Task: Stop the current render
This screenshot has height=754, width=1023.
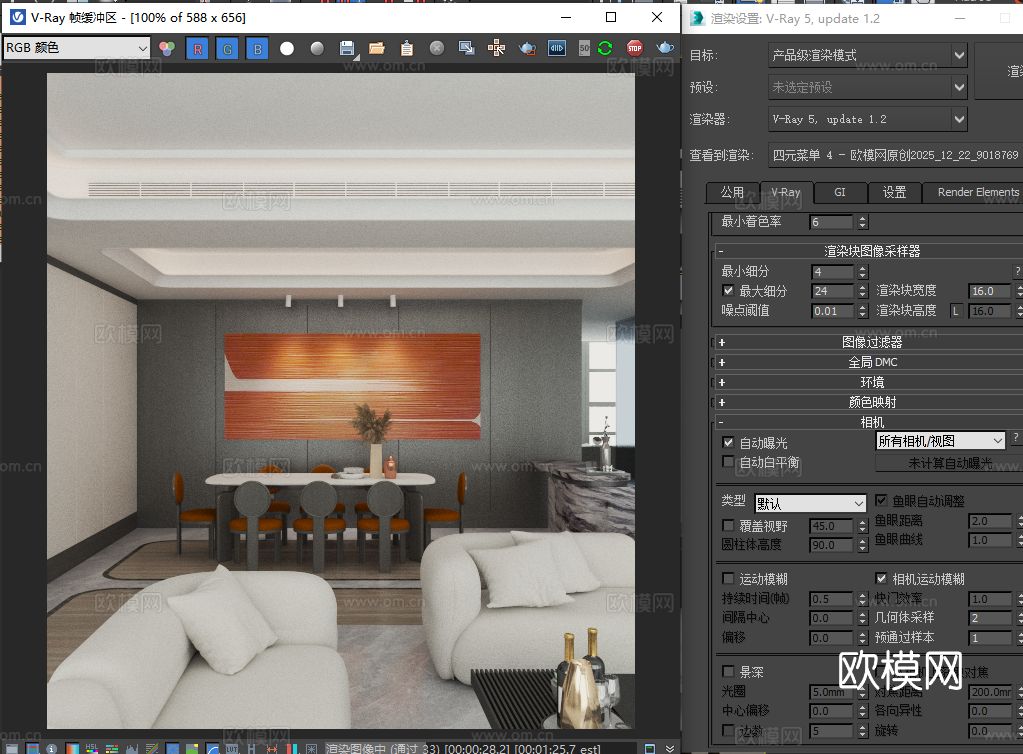Action: 634,47
